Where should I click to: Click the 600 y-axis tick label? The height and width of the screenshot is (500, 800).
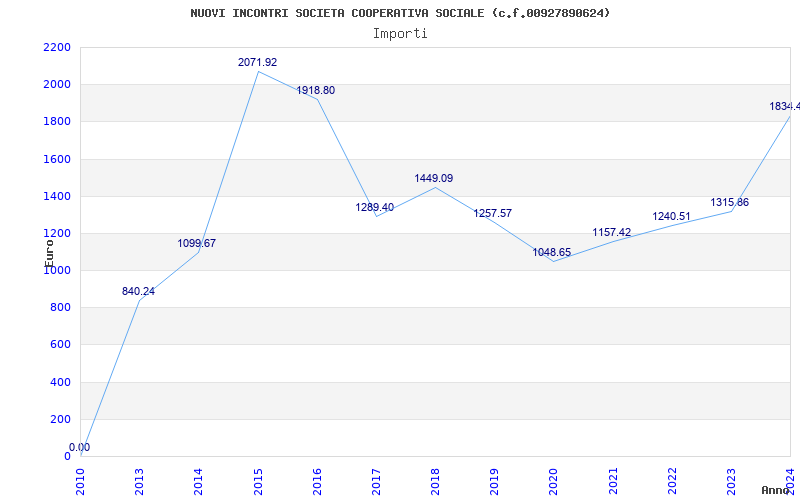point(61,345)
